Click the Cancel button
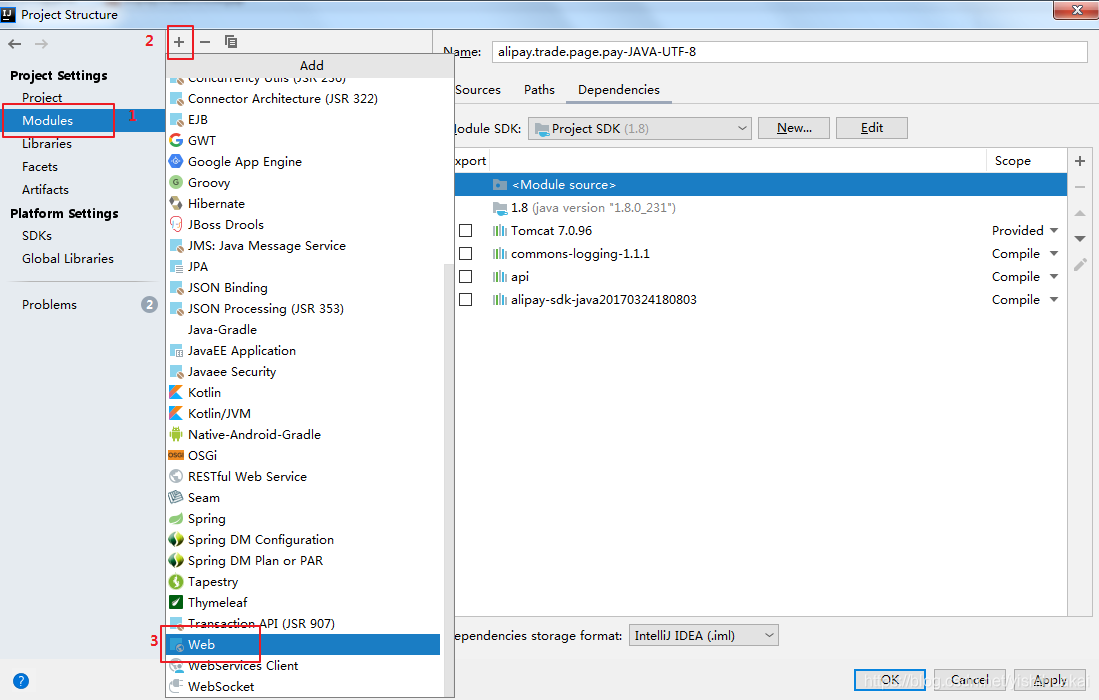 tap(970, 680)
